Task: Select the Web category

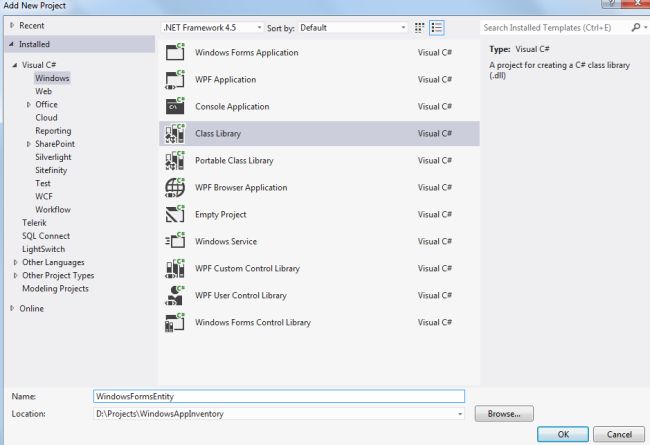Action: coord(44,91)
